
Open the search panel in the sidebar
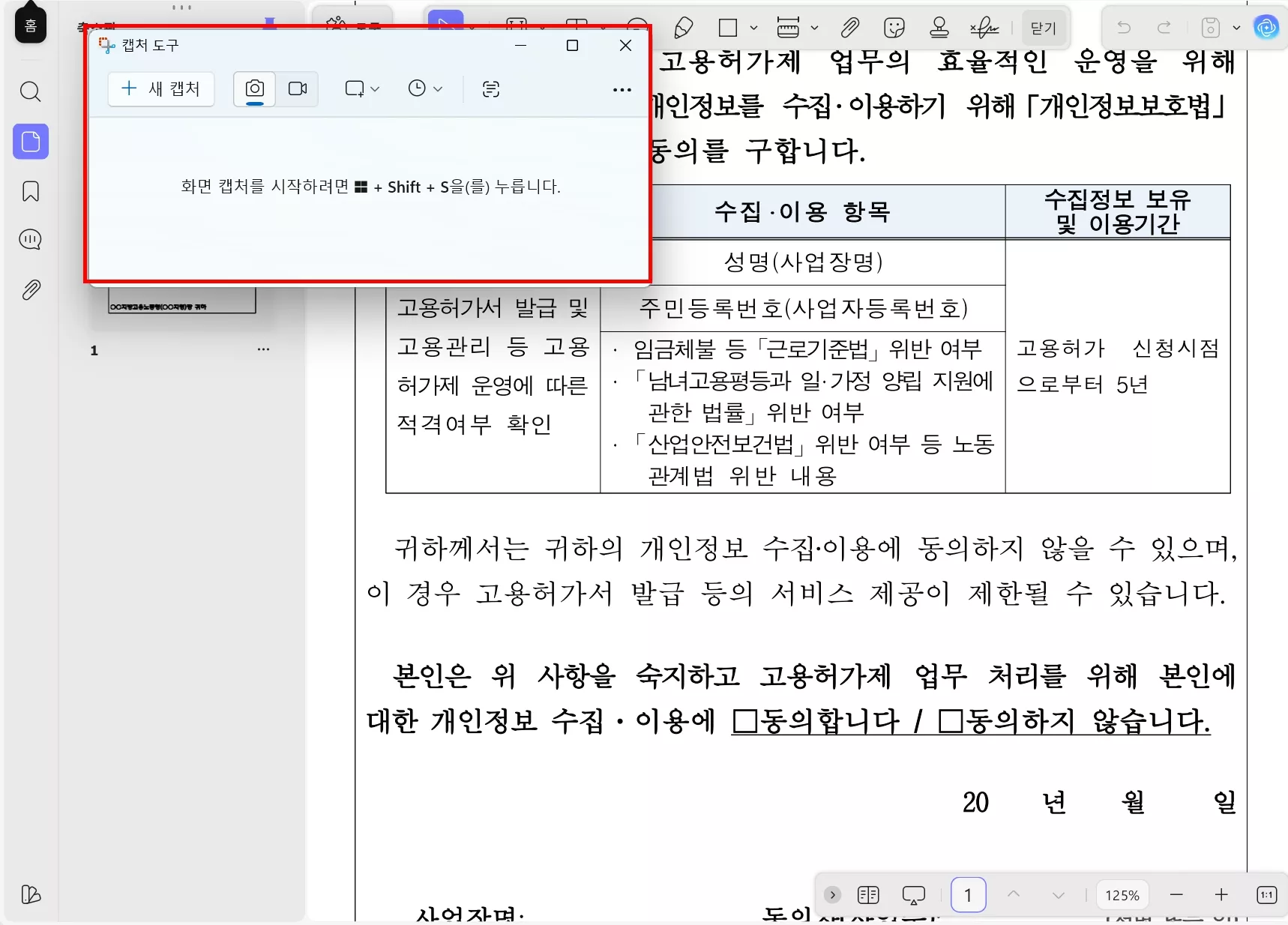30,91
